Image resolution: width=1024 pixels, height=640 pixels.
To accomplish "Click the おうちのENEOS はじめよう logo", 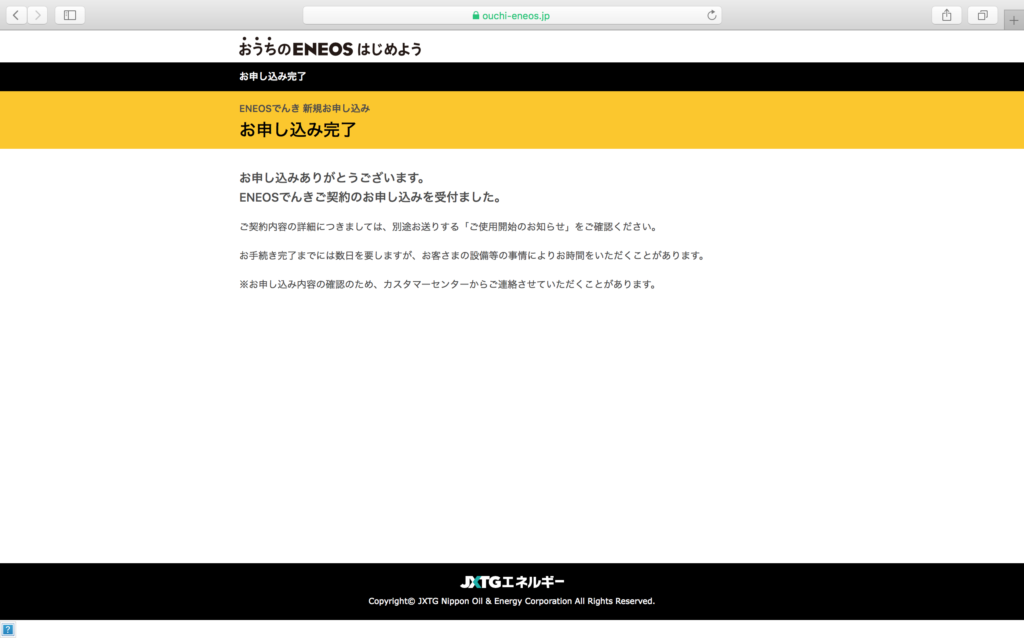I will (x=330, y=47).
